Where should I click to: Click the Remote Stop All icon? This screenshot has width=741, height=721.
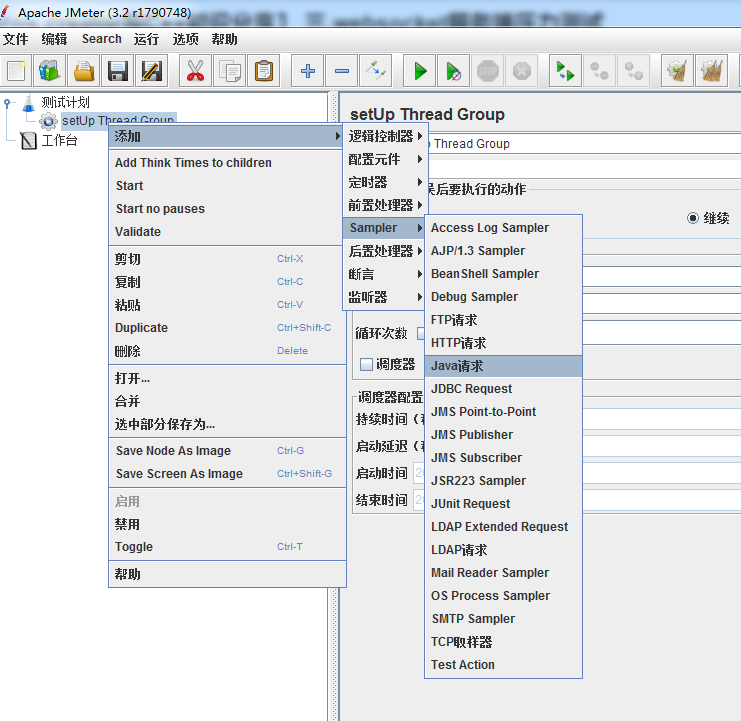(599, 71)
